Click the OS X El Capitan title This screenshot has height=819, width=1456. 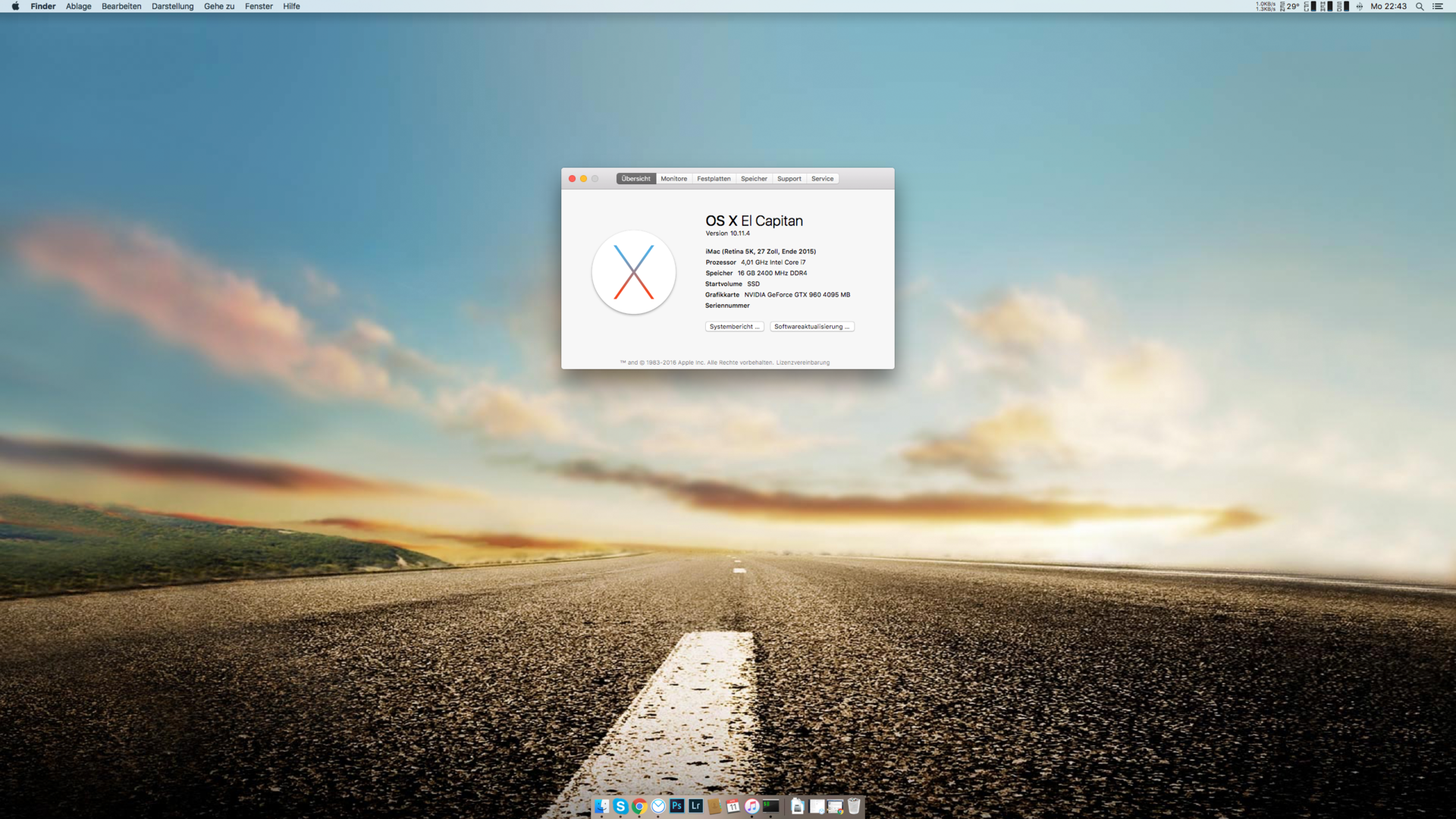click(754, 221)
